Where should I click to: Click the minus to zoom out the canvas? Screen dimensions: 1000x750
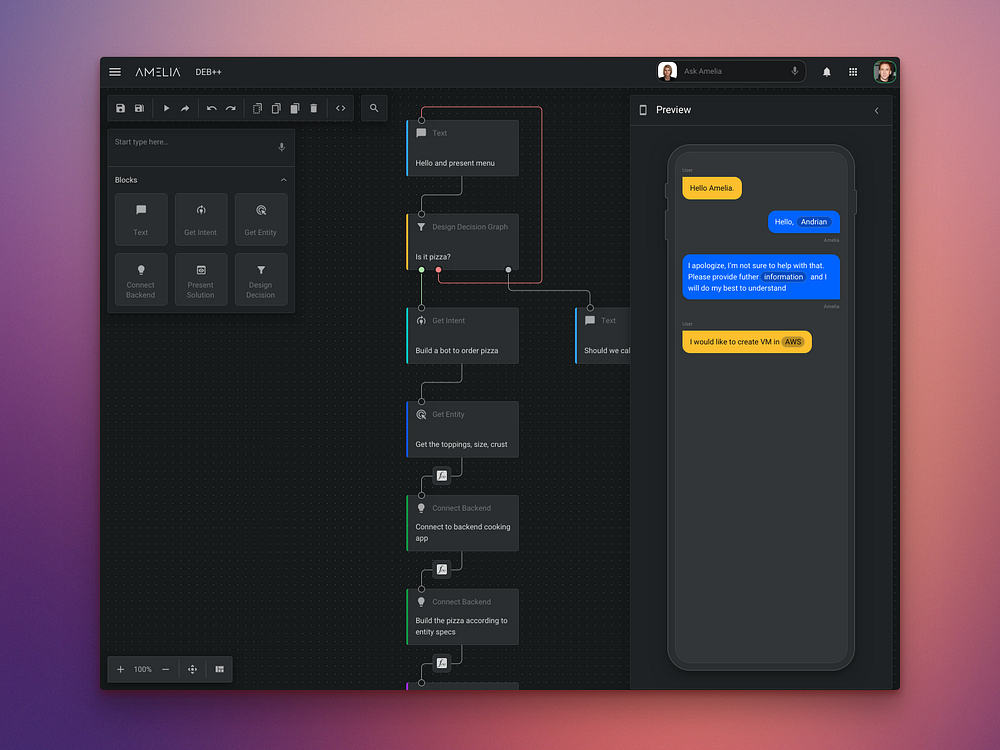click(166, 669)
